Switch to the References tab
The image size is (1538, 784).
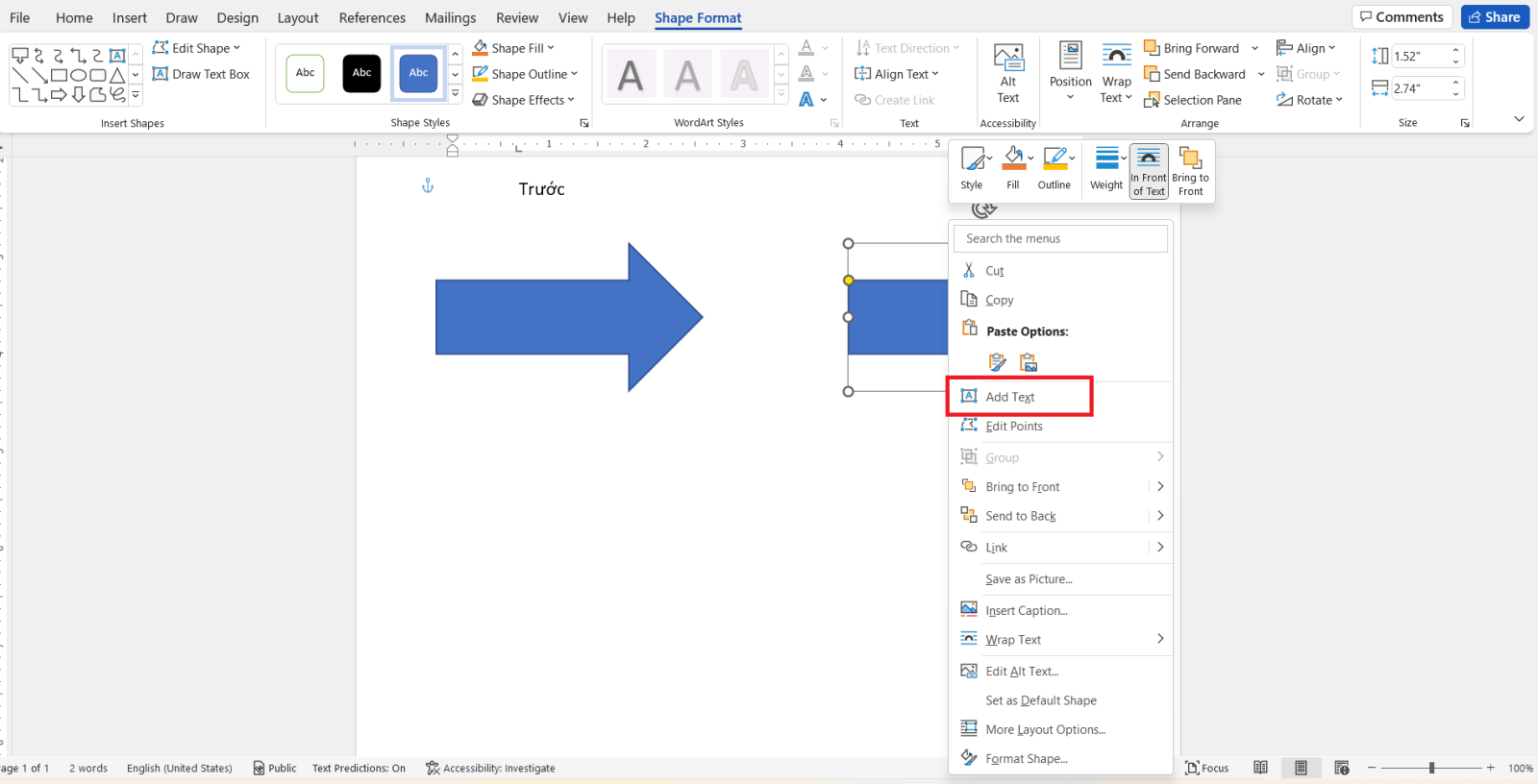pos(372,17)
